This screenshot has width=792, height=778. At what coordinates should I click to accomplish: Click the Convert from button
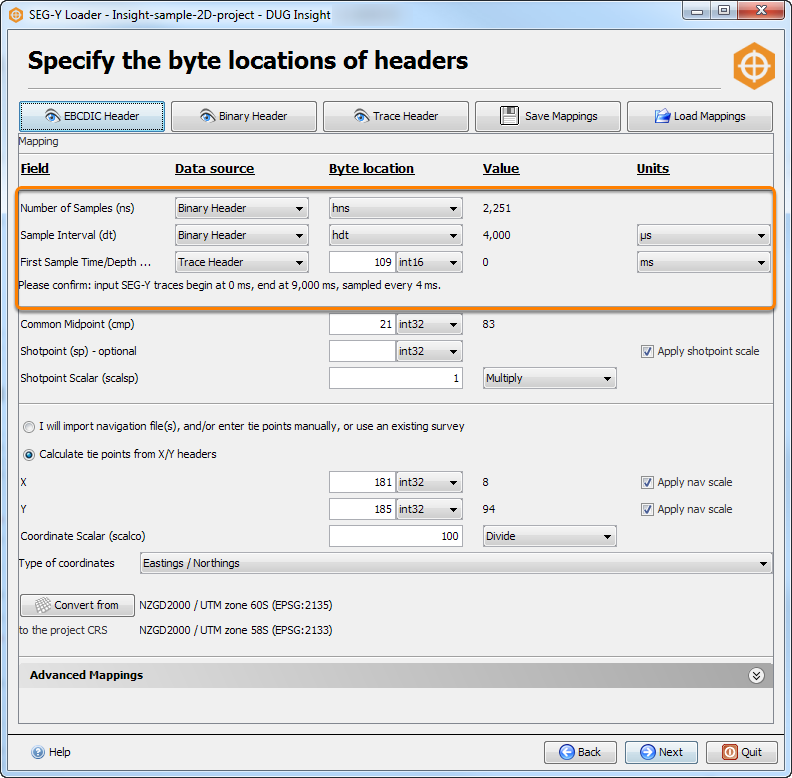tap(77, 605)
